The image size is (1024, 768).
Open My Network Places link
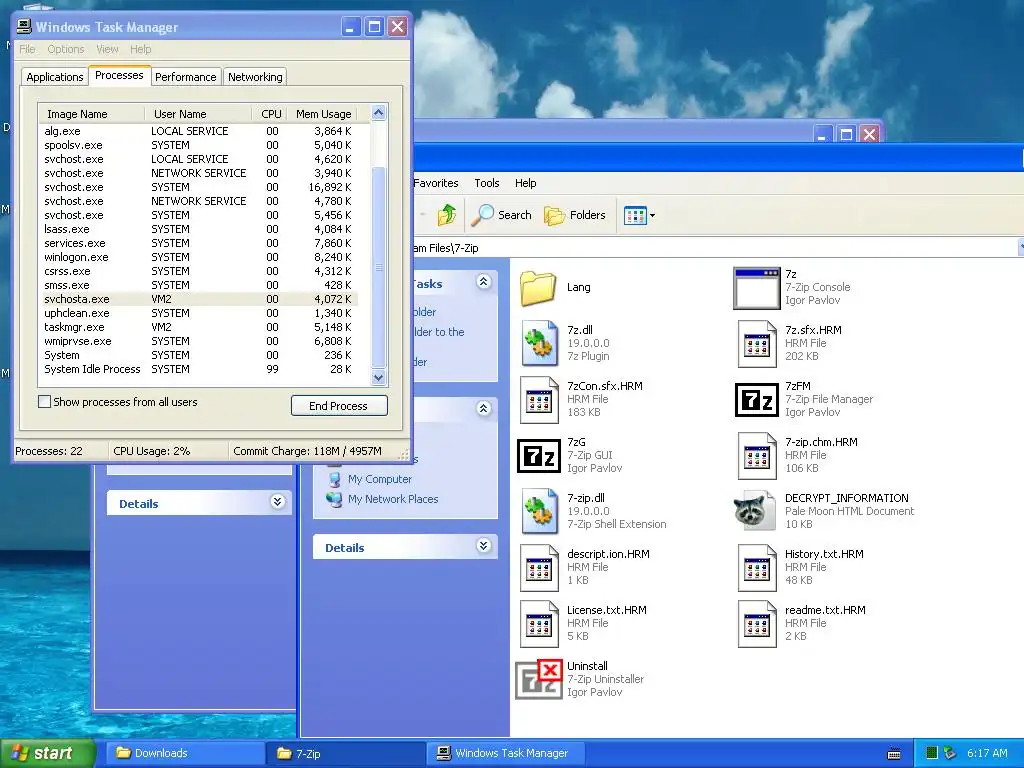coord(392,499)
